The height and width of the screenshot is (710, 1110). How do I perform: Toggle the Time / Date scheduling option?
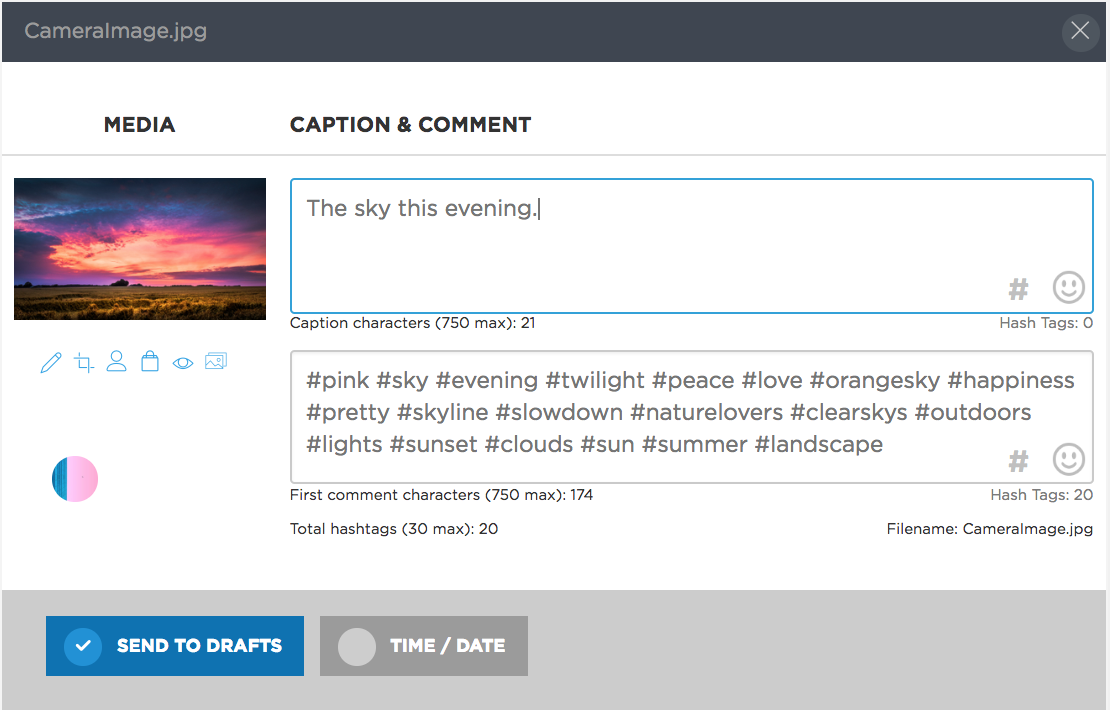point(423,646)
